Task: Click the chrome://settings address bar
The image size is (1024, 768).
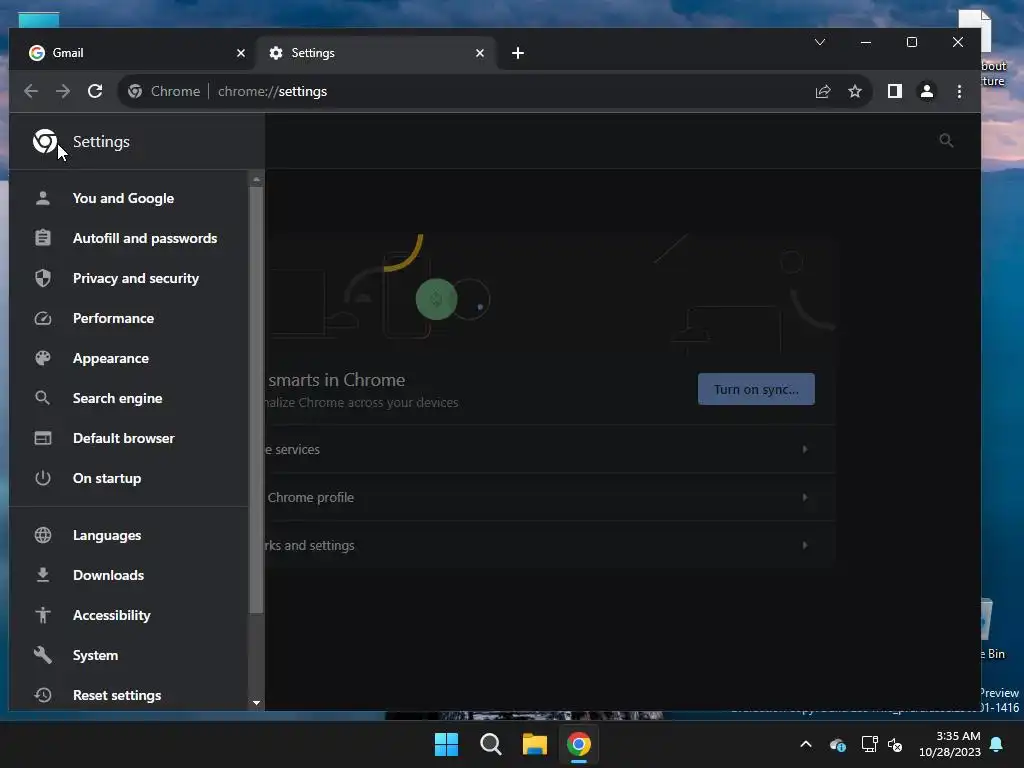Action: (x=496, y=91)
